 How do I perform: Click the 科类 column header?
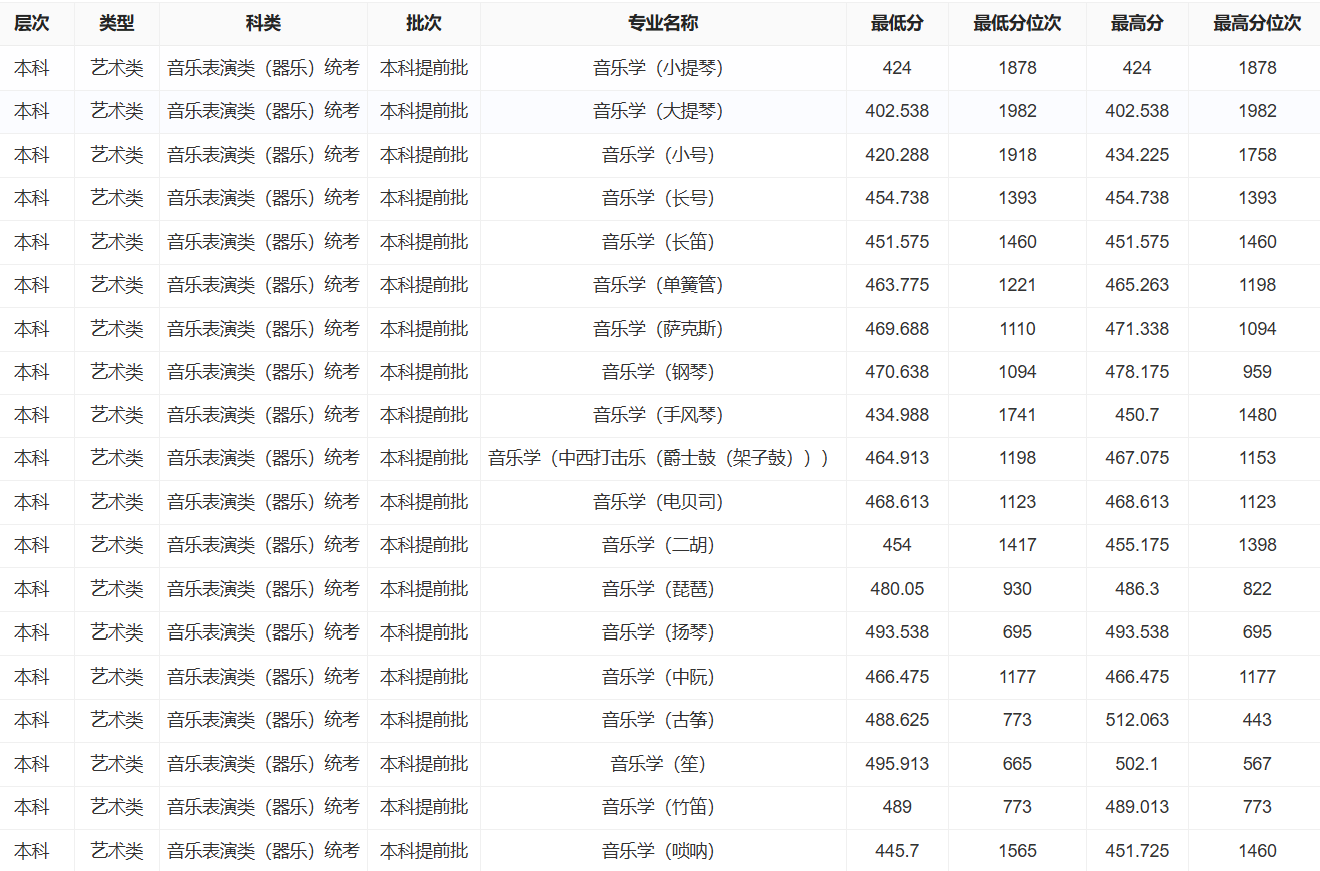click(263, 23)
